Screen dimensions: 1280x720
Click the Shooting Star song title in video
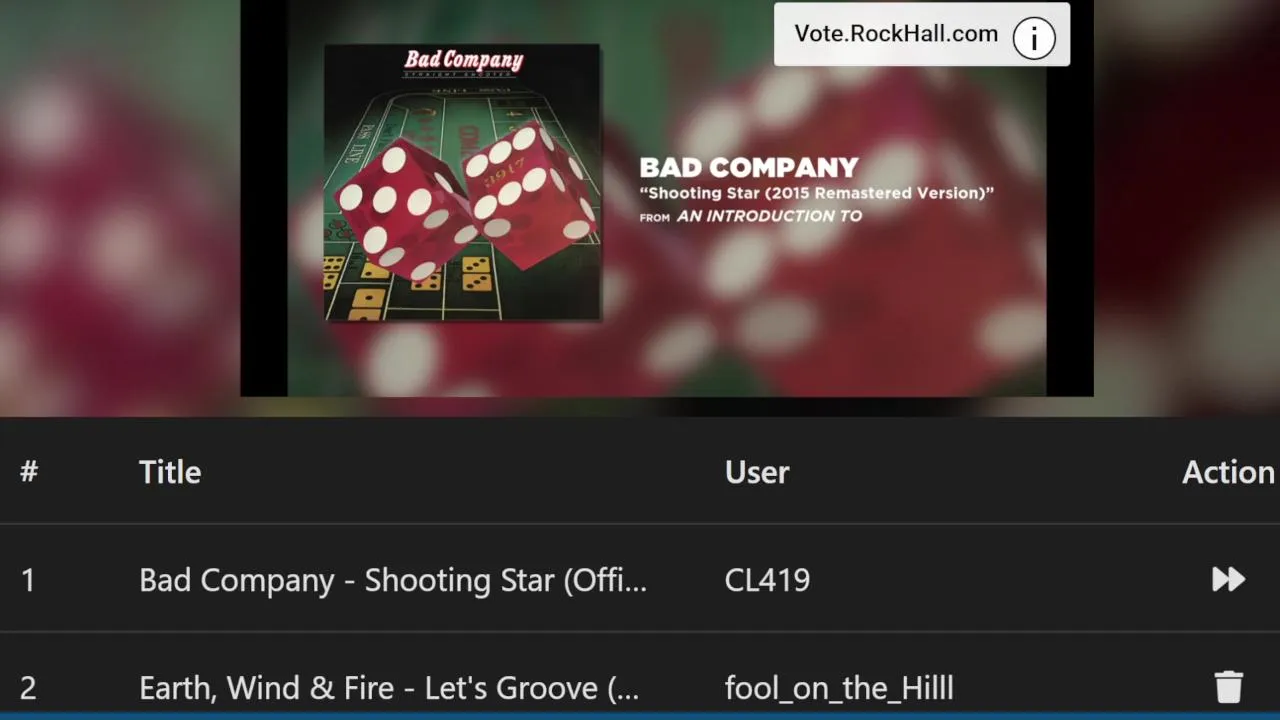coord(816,193)
